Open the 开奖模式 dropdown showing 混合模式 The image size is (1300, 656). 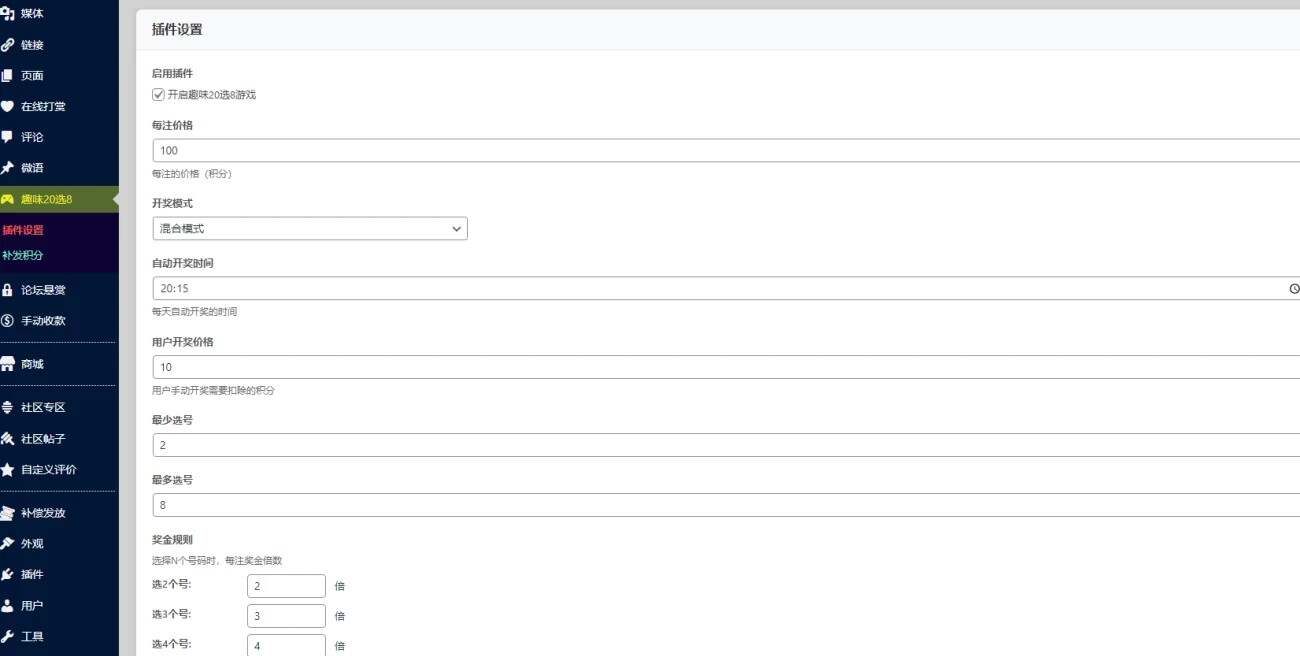pos(310,228)
